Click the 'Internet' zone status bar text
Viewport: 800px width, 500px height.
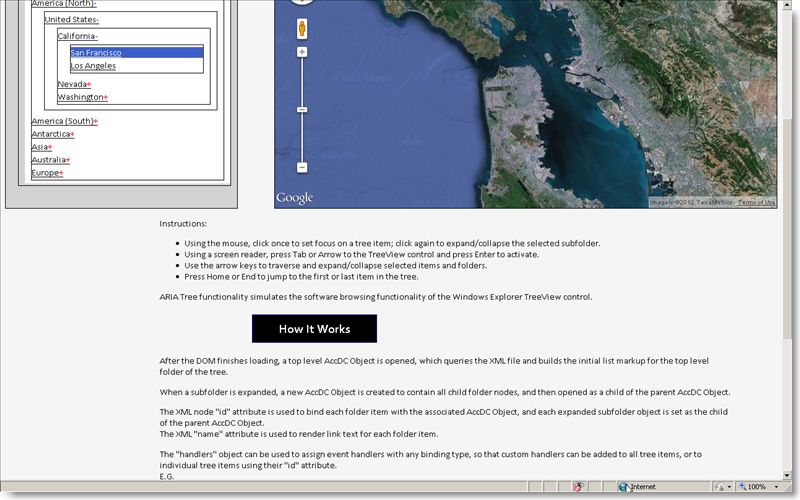coord(643,487)
